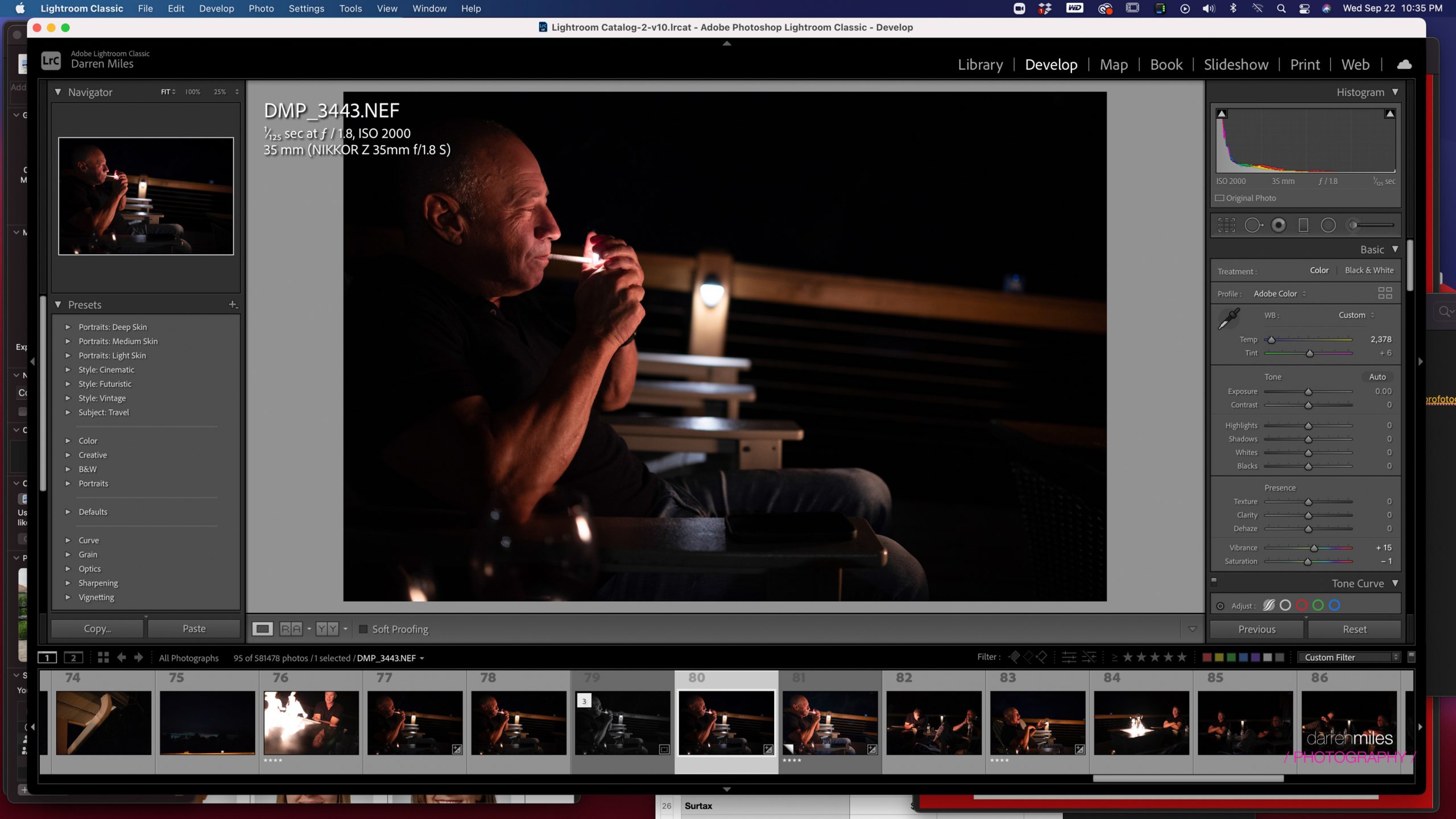Collapse the Basic panel

coord(1395,250)
